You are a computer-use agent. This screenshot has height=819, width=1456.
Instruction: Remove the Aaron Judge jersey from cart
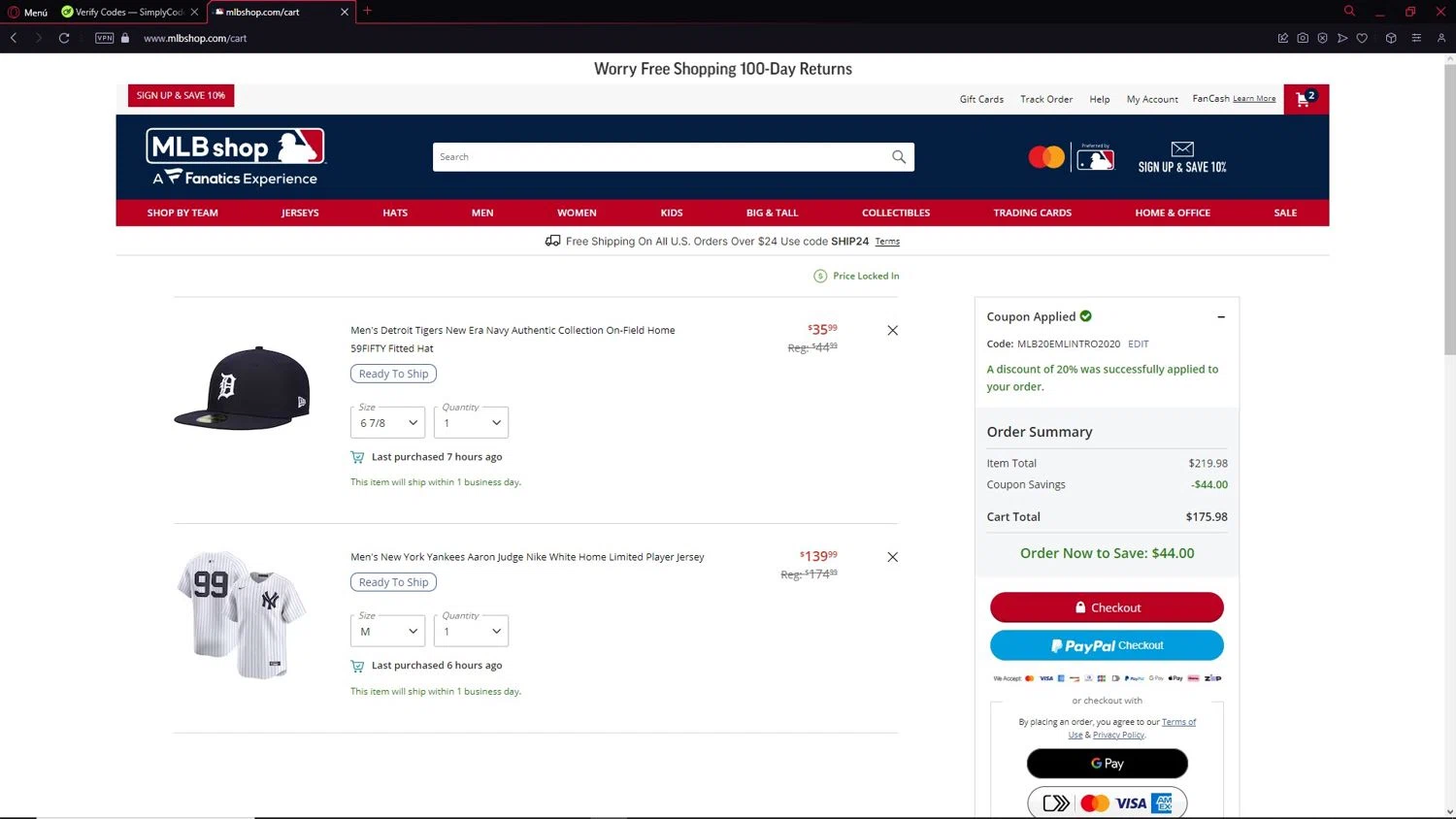tap(892, 557)
